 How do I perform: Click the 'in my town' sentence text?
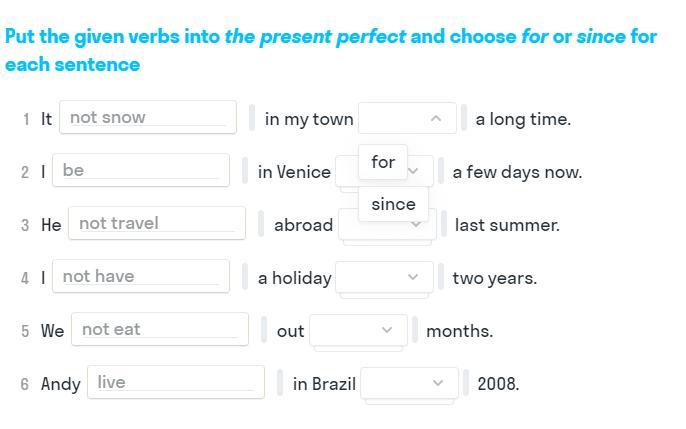point(309,119)
